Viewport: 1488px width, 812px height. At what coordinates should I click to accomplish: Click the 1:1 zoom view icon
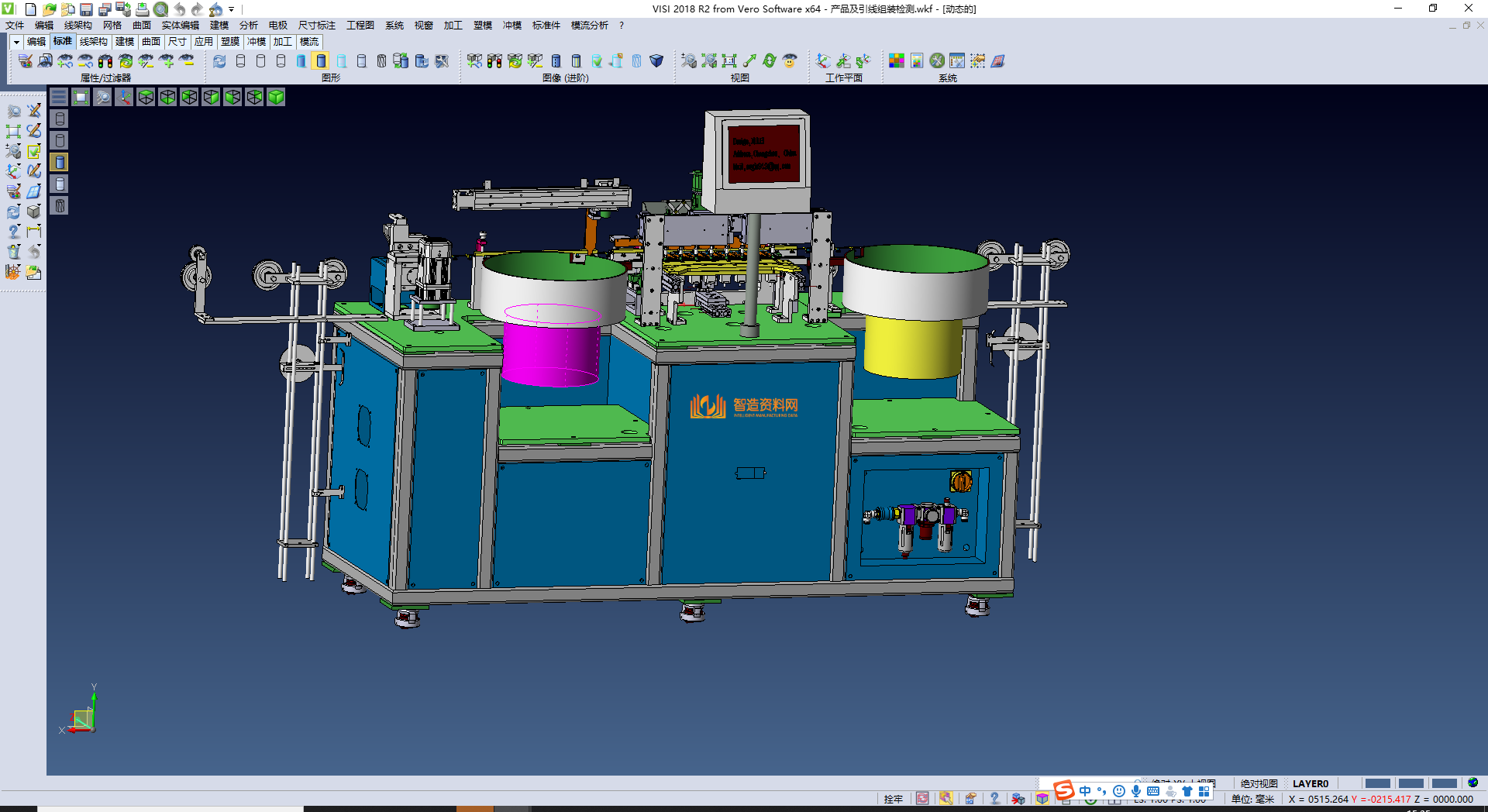[729, 60]
